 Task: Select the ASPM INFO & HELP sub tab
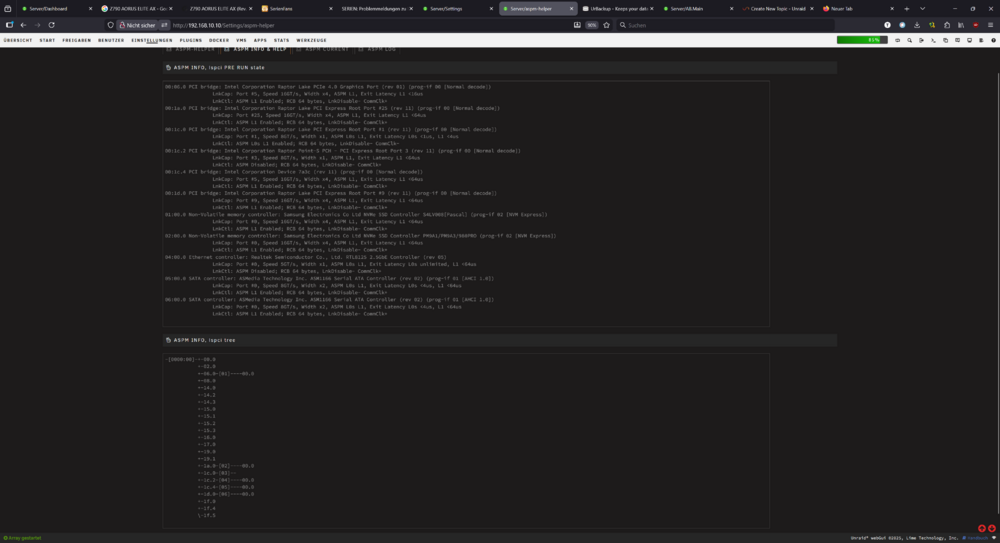point(255,49)
